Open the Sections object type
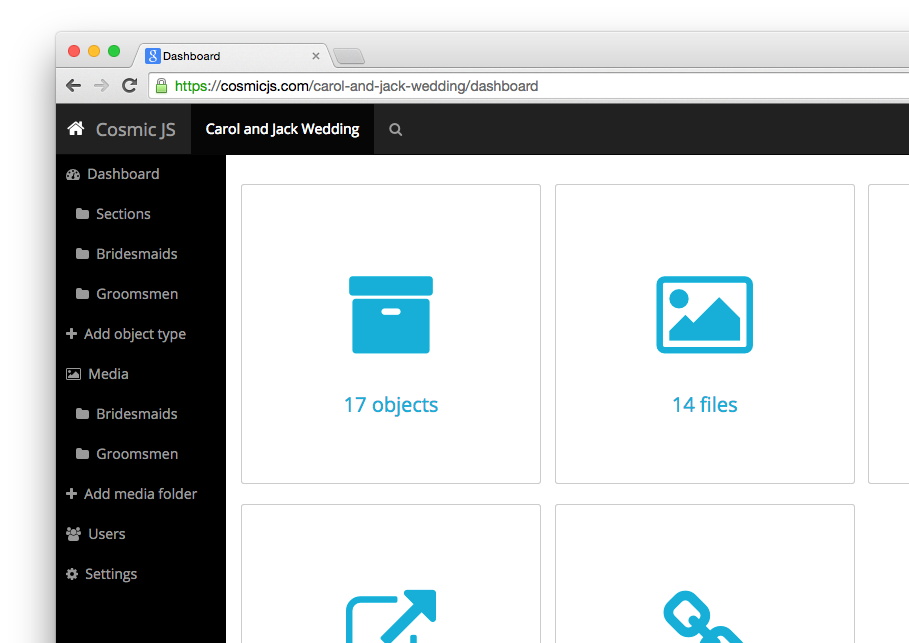Viewport: 909px width, 643px height. tap(123, 214)
